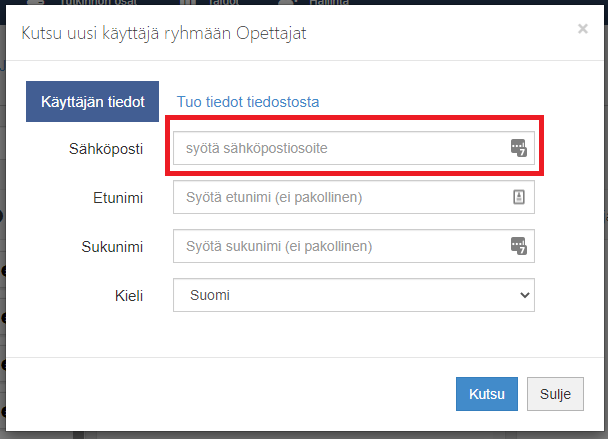Focus the Sähköposti email input field
The image size is (608, 439).
tap(340, 149)
